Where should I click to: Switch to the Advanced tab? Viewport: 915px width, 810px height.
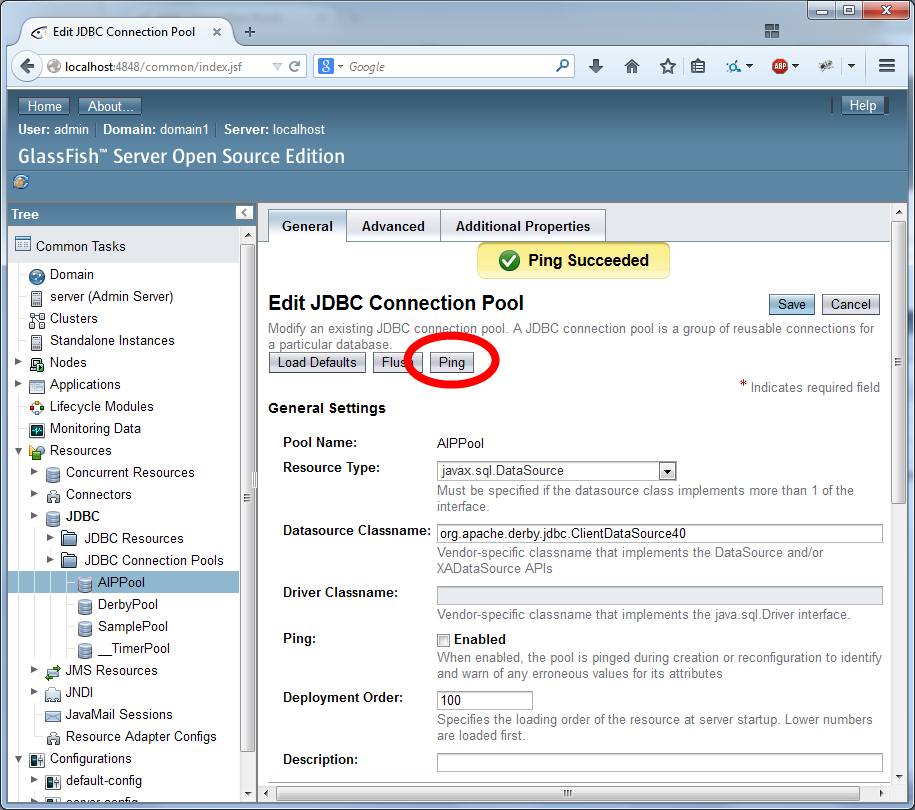coord(393,226)
